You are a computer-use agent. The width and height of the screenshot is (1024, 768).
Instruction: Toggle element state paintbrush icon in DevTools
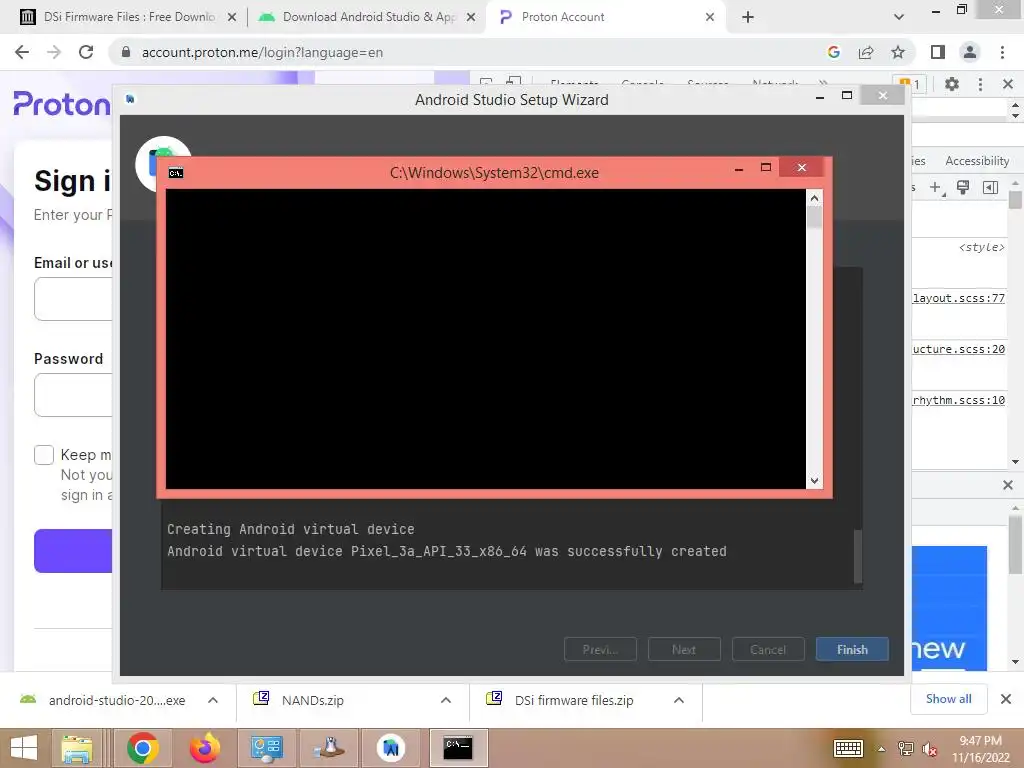(963, 188)
